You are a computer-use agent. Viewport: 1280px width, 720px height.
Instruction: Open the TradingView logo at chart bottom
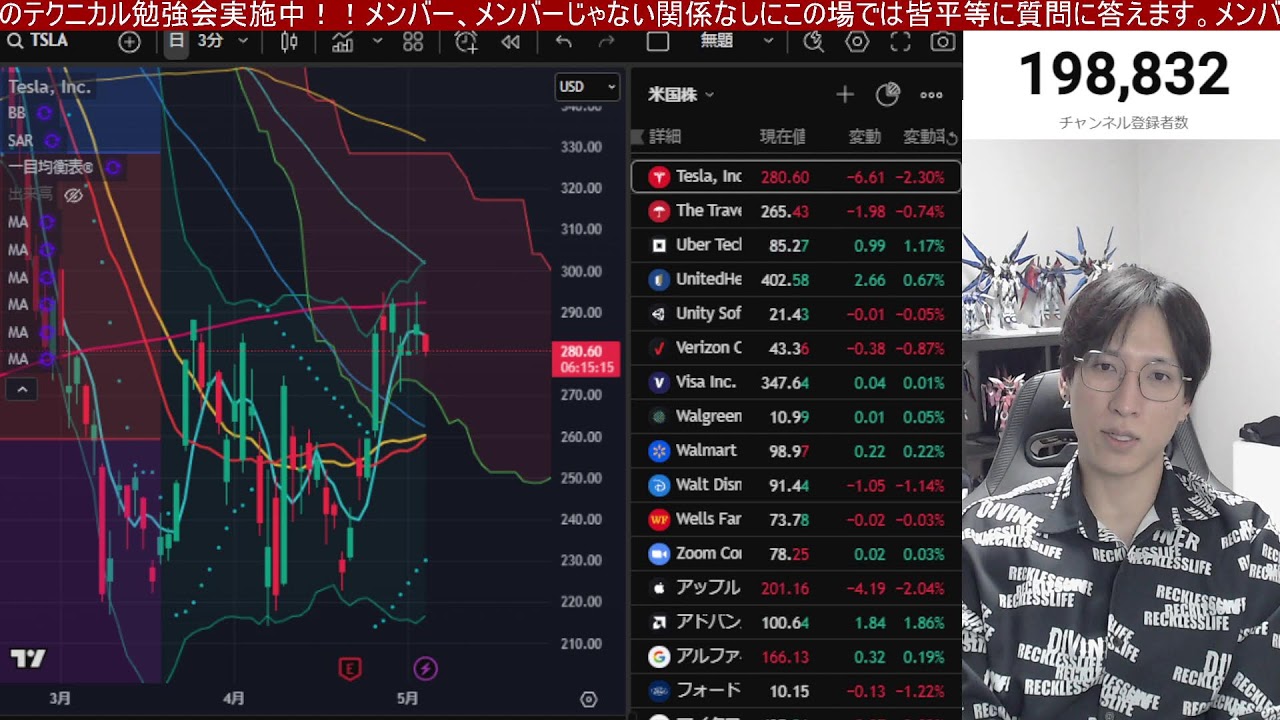(28, 658)
